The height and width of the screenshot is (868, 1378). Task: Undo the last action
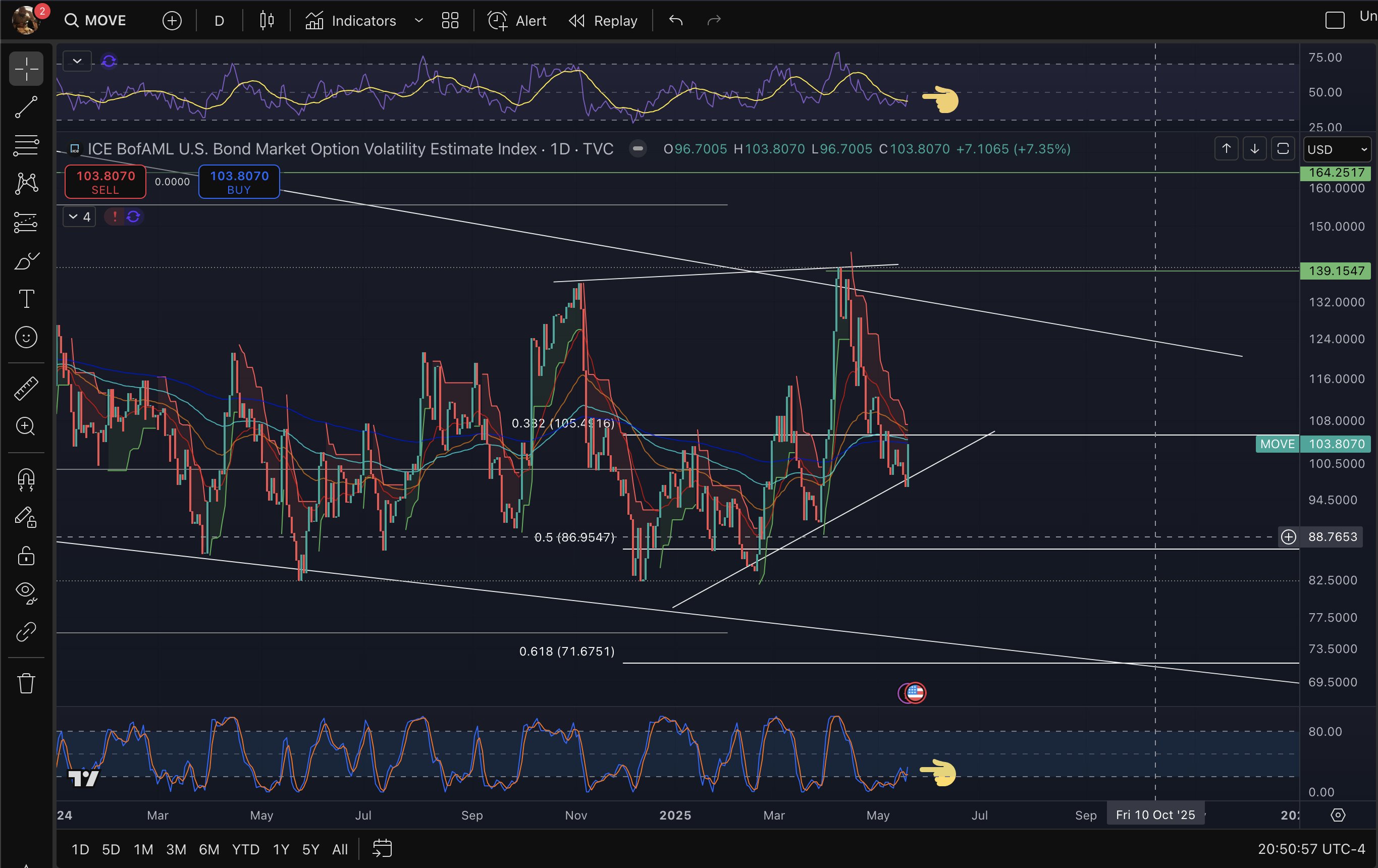tap(676, 21)
